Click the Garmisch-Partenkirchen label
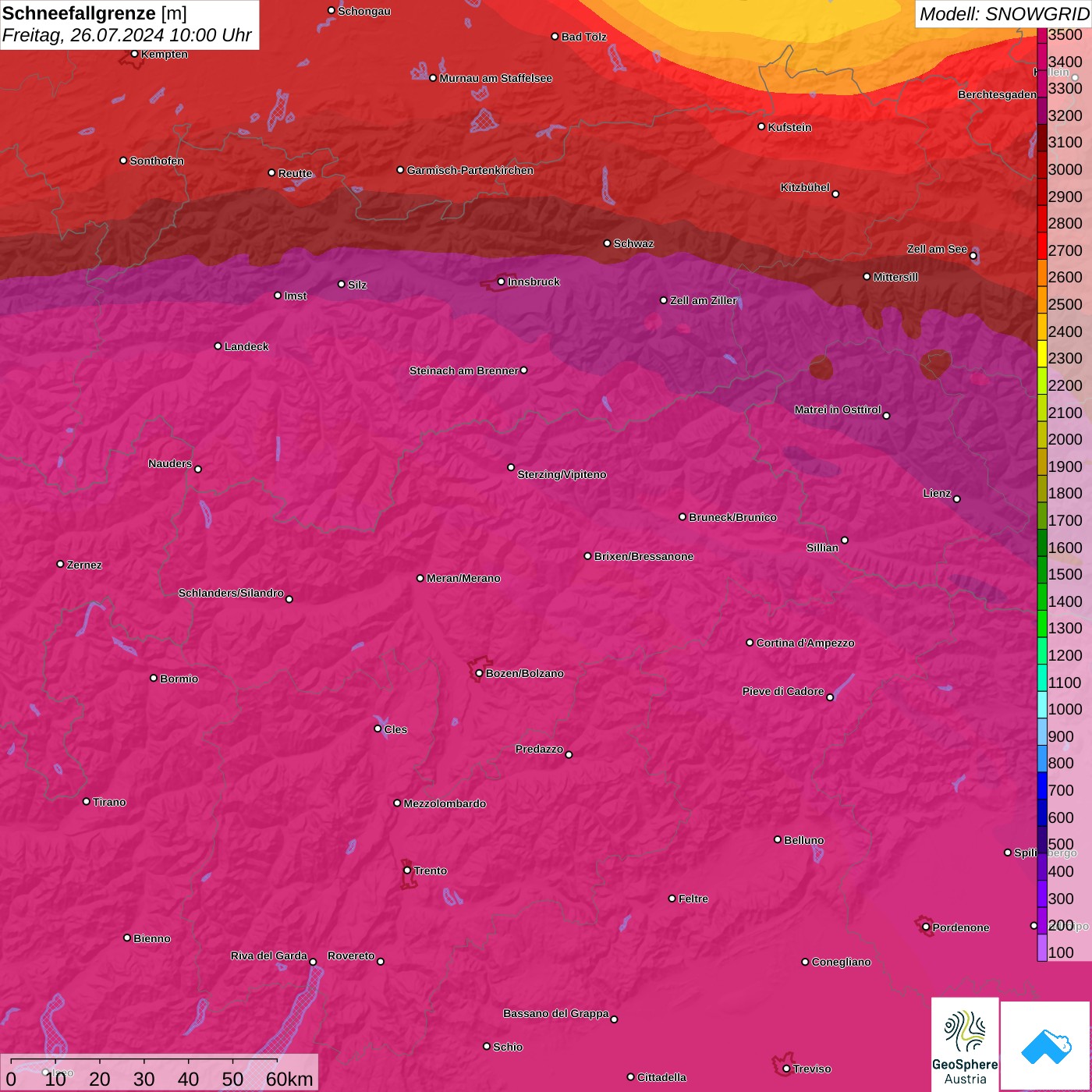1092x1092 pixels. pos(470,170)
